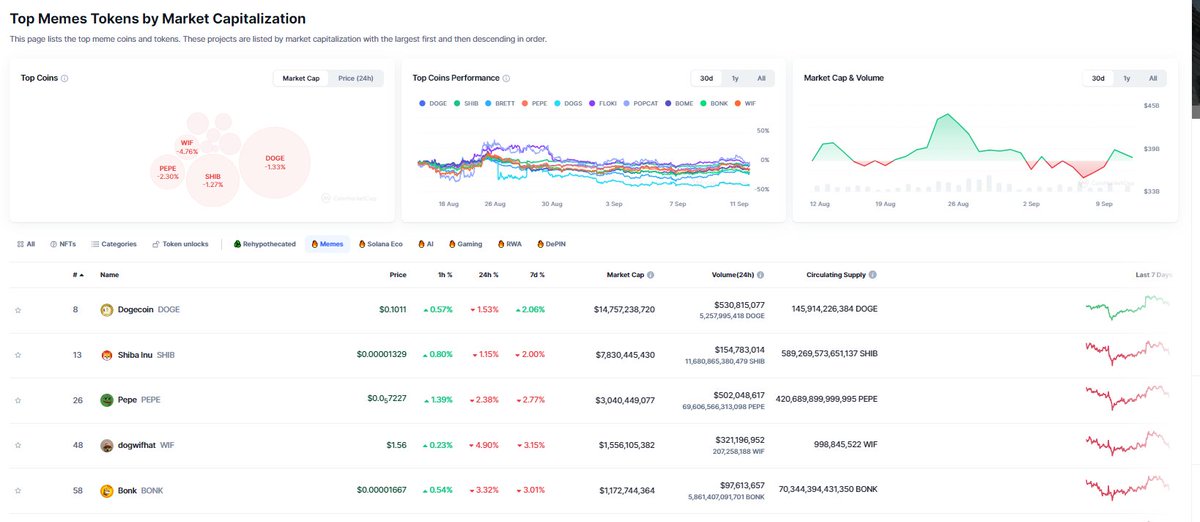The height and width of the screenshot is (522, 1200).
Task: Sort table by Market Cap column header
Action: coord(625,275)
